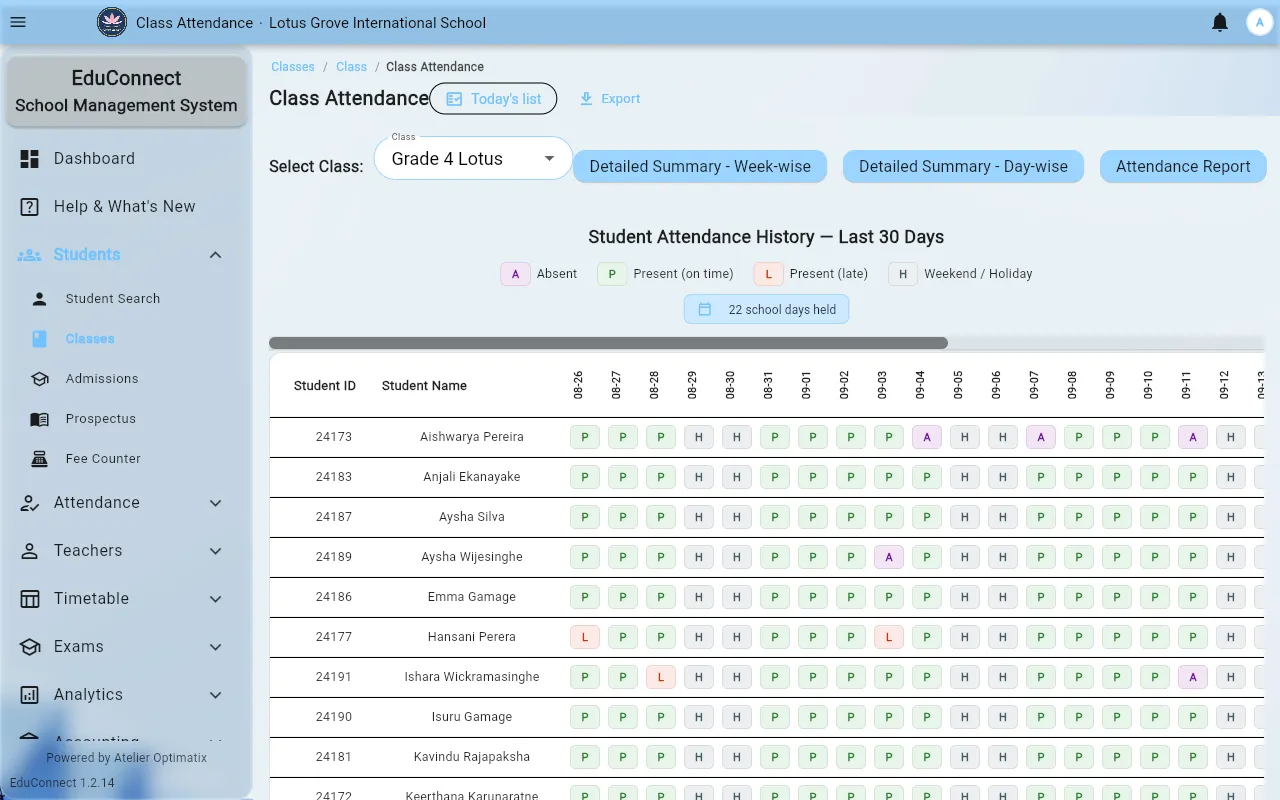Click the Student ID column header

[x=325, y=386]
